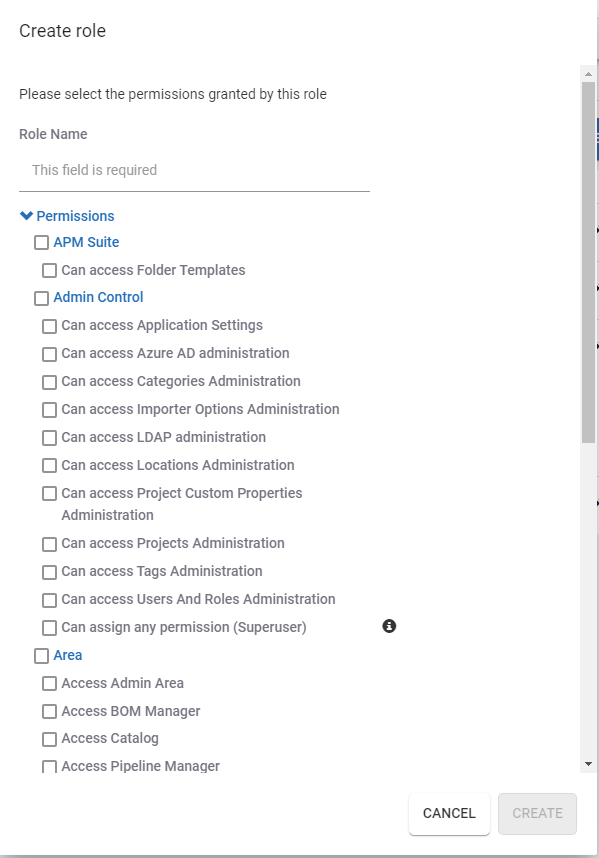Click the scrollbar up arrow
The height and width of the screenshot is (858, 599).
[589, 73]
